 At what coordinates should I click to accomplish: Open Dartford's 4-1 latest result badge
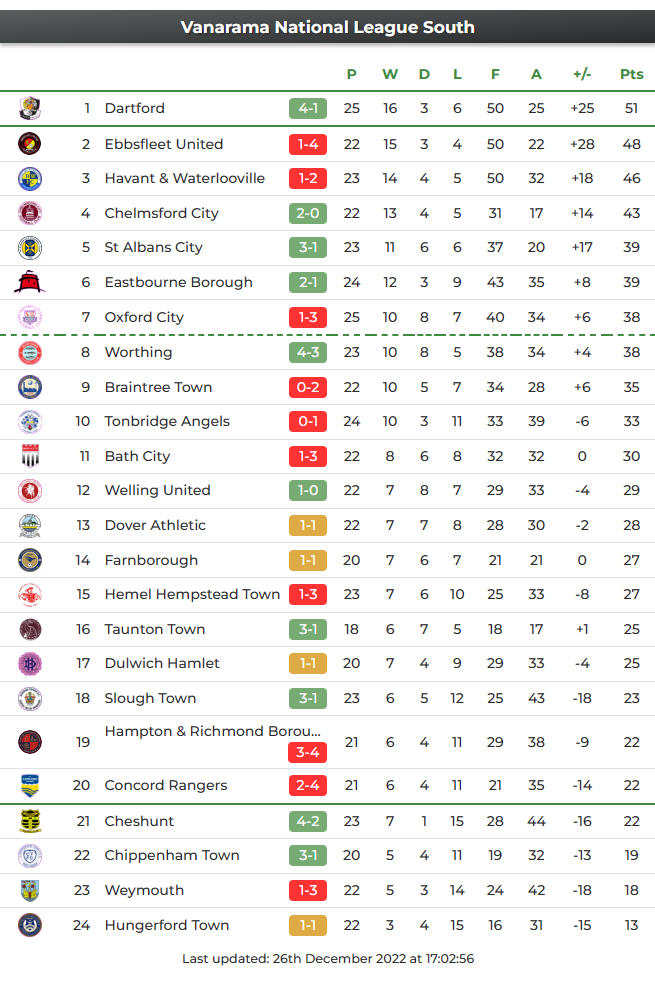pyautogui.click(x=308, y=108)
